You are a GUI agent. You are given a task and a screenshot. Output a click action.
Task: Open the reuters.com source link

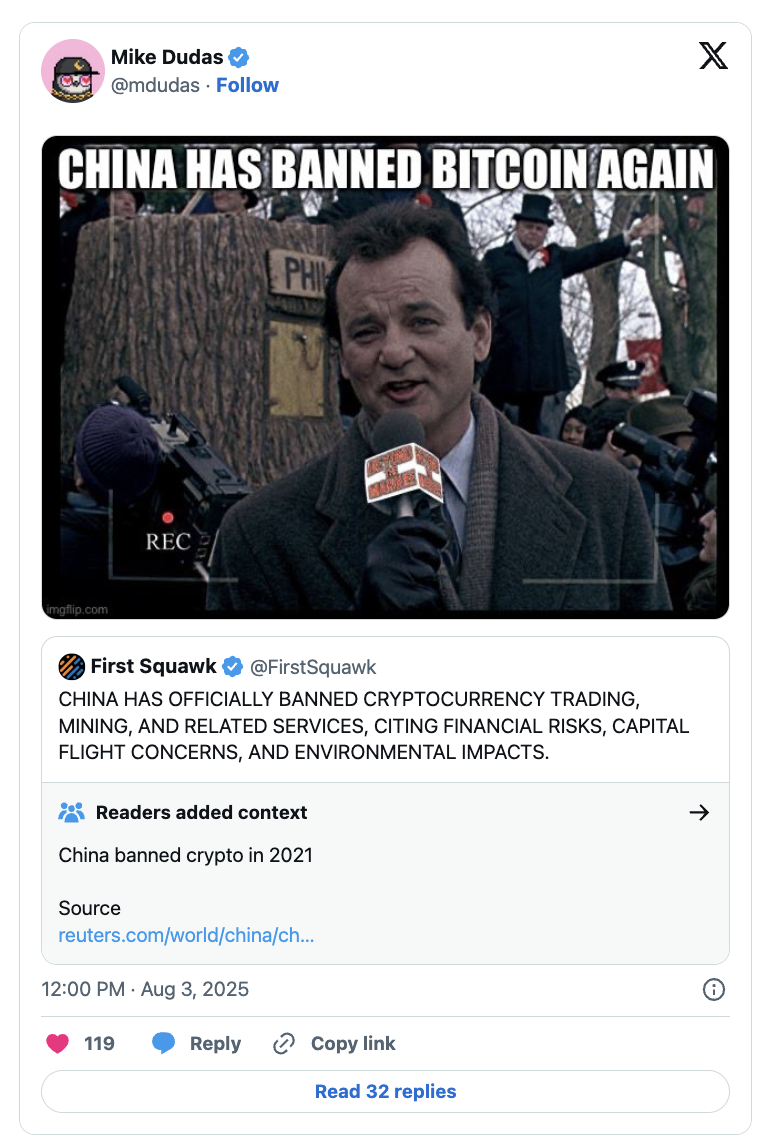(x=186, y=935)
